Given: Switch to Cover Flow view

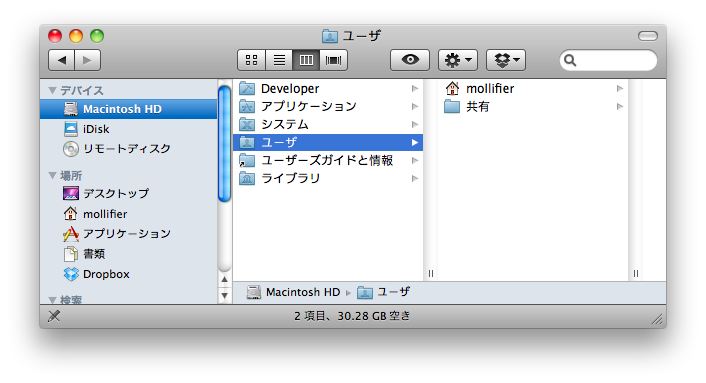Looking at the screenshot, I should click(x=334, y=60).
